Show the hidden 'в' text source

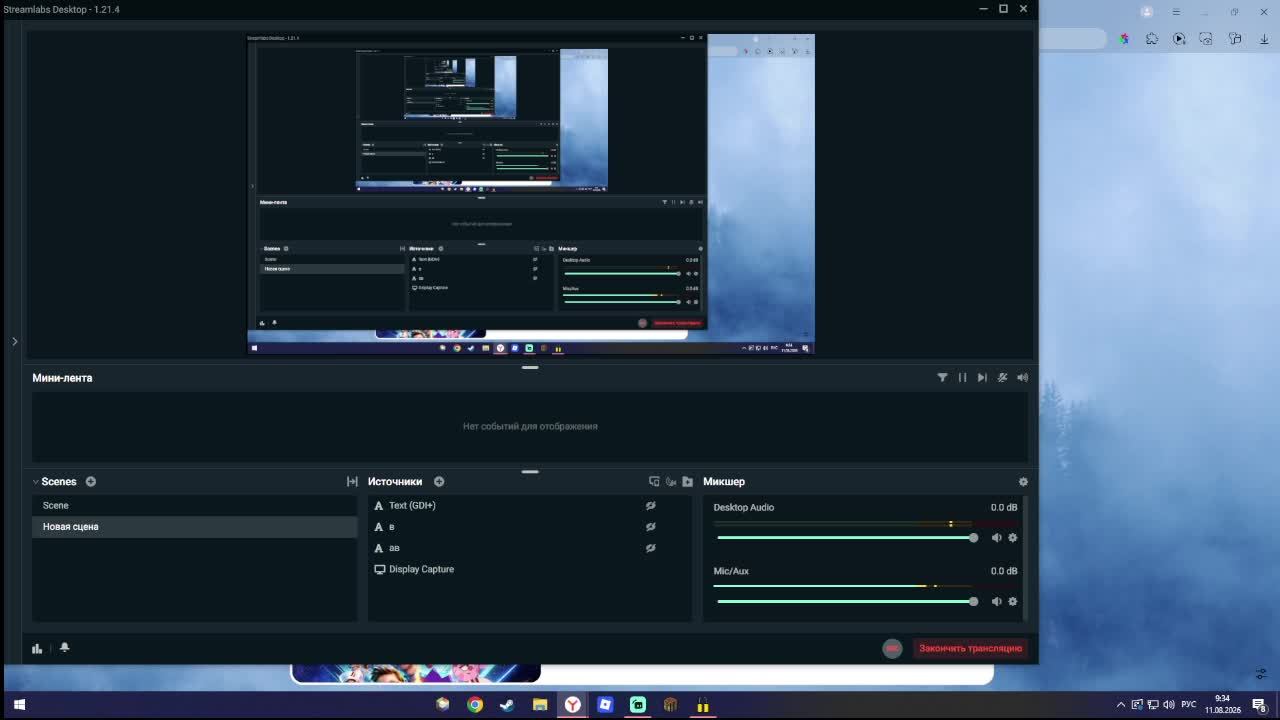(x=650, y=527)
